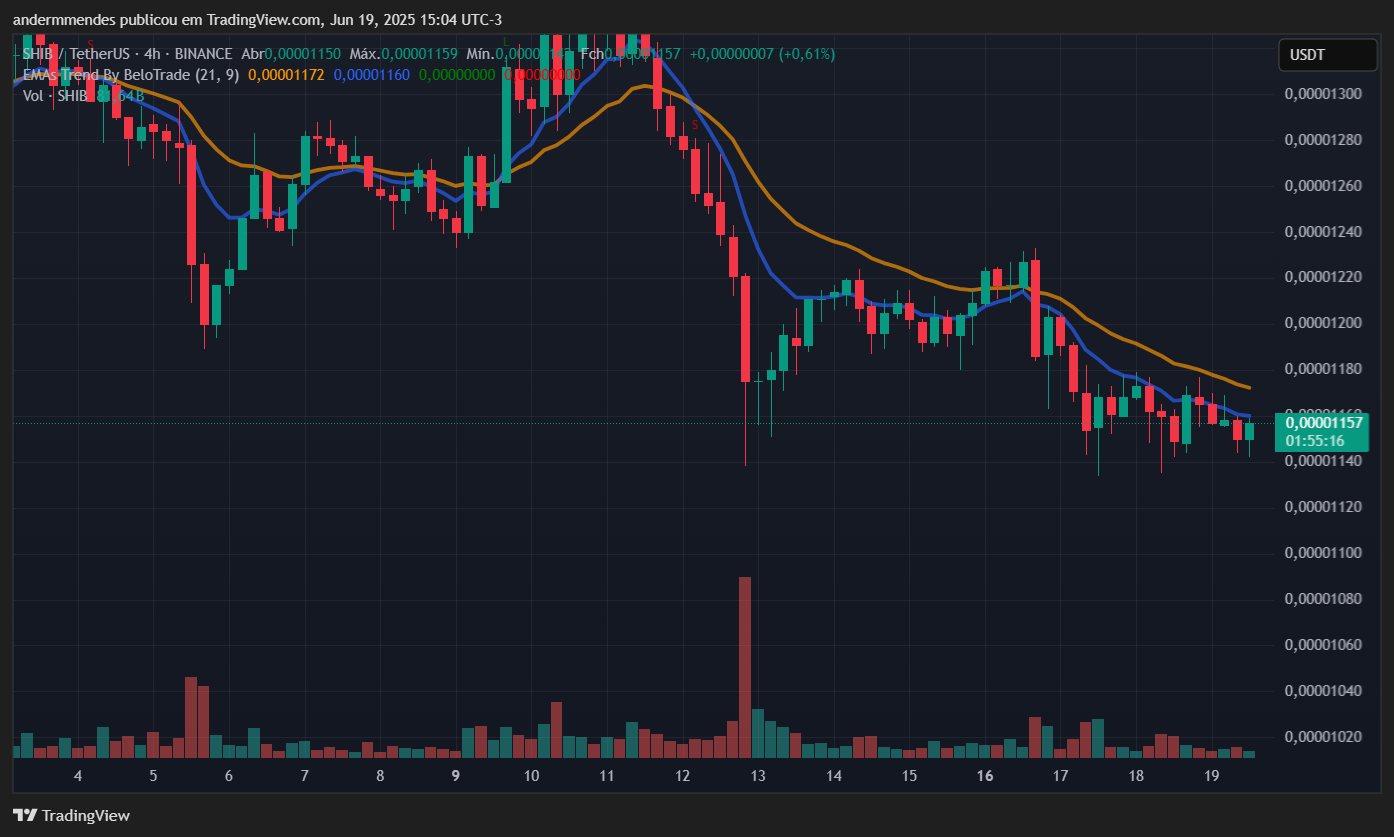Screen dimensions: 1394x837
Task: Click date label 19 on time axis
Action: pos(1211,776)
